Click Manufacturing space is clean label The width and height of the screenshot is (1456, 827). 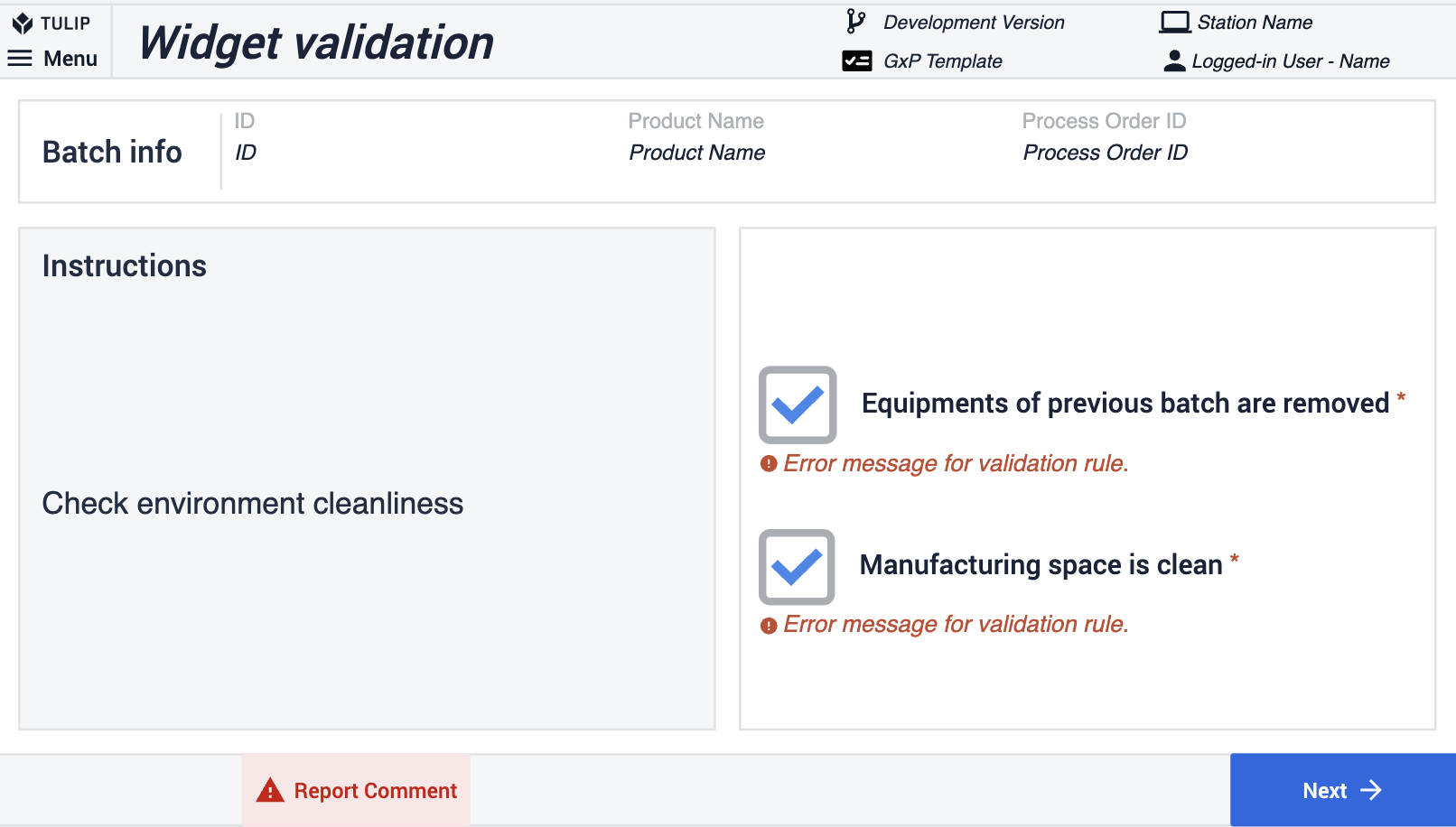(1041, 565)
